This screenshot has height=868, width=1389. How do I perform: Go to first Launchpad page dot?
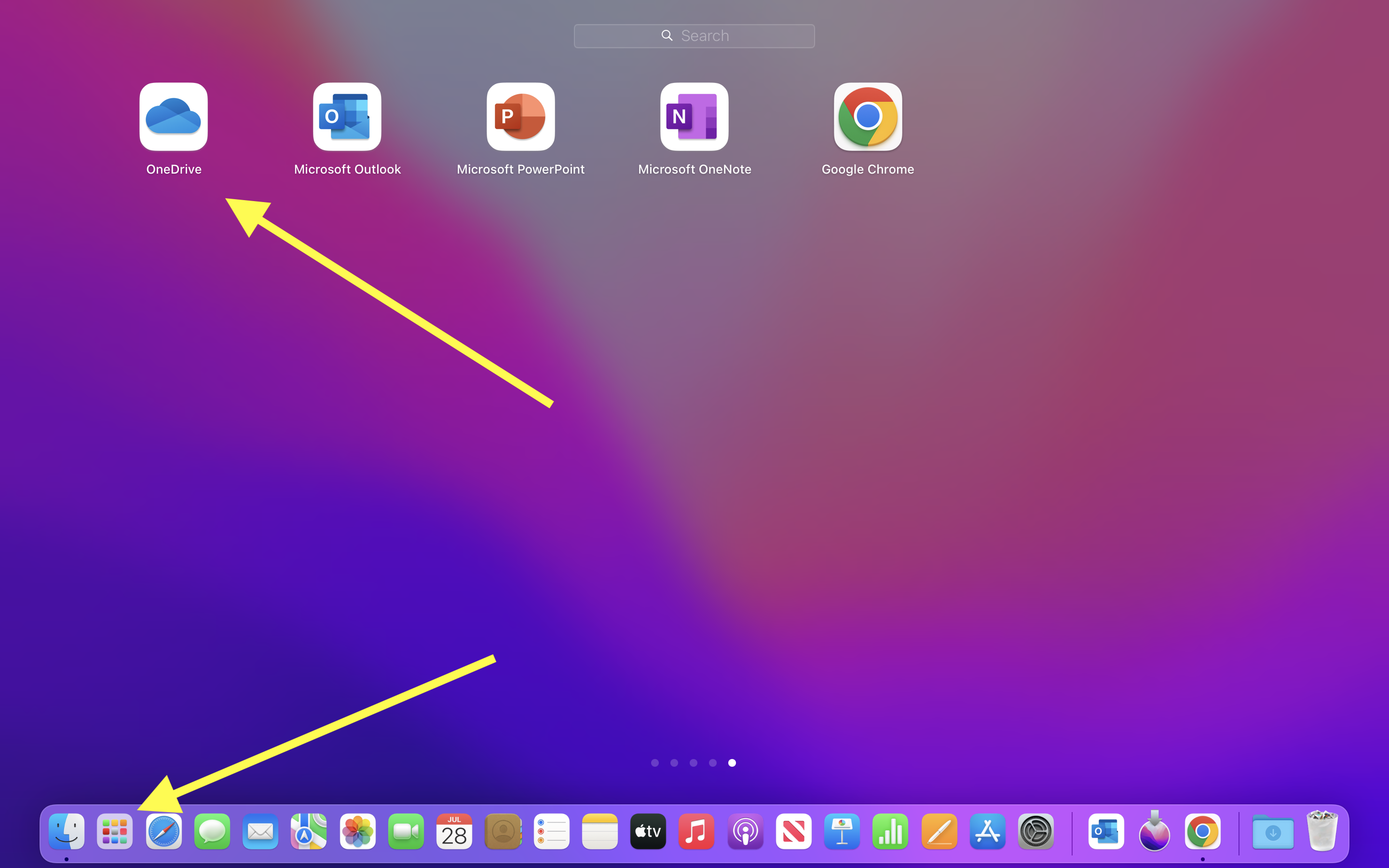pyautogui.click(x=655, y=763)
